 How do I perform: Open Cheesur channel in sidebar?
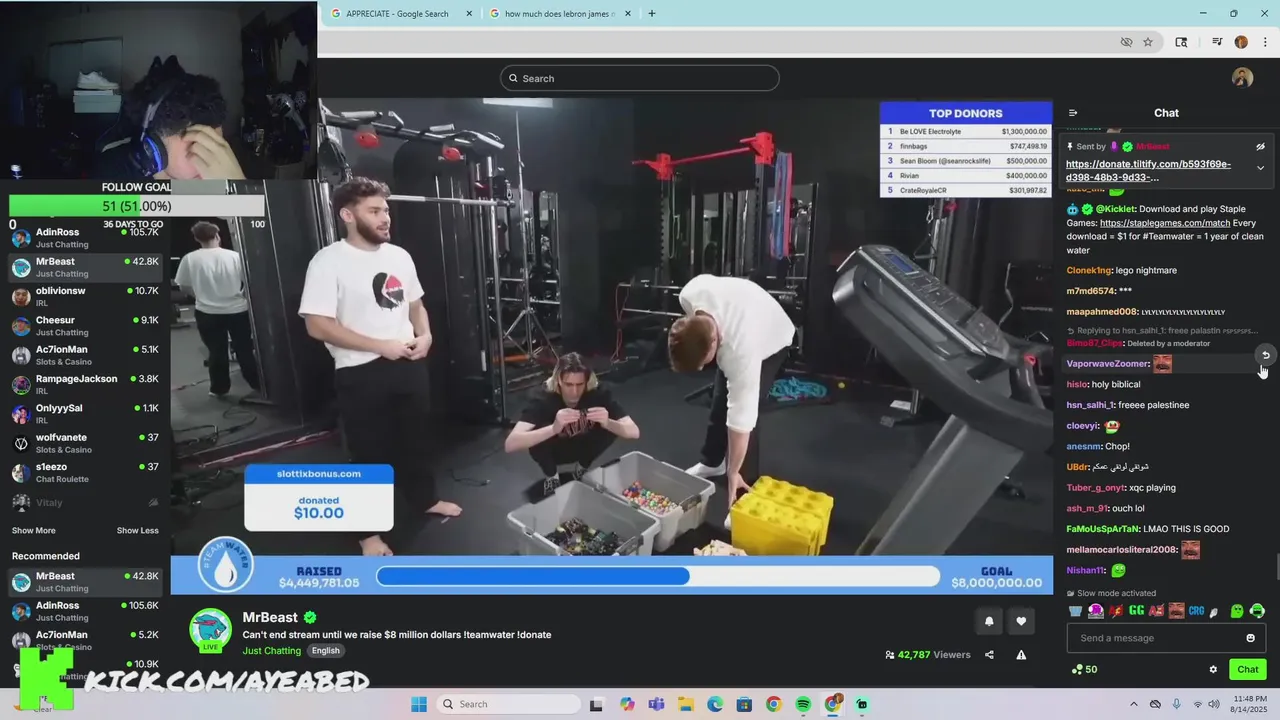[x=85, y=326]
